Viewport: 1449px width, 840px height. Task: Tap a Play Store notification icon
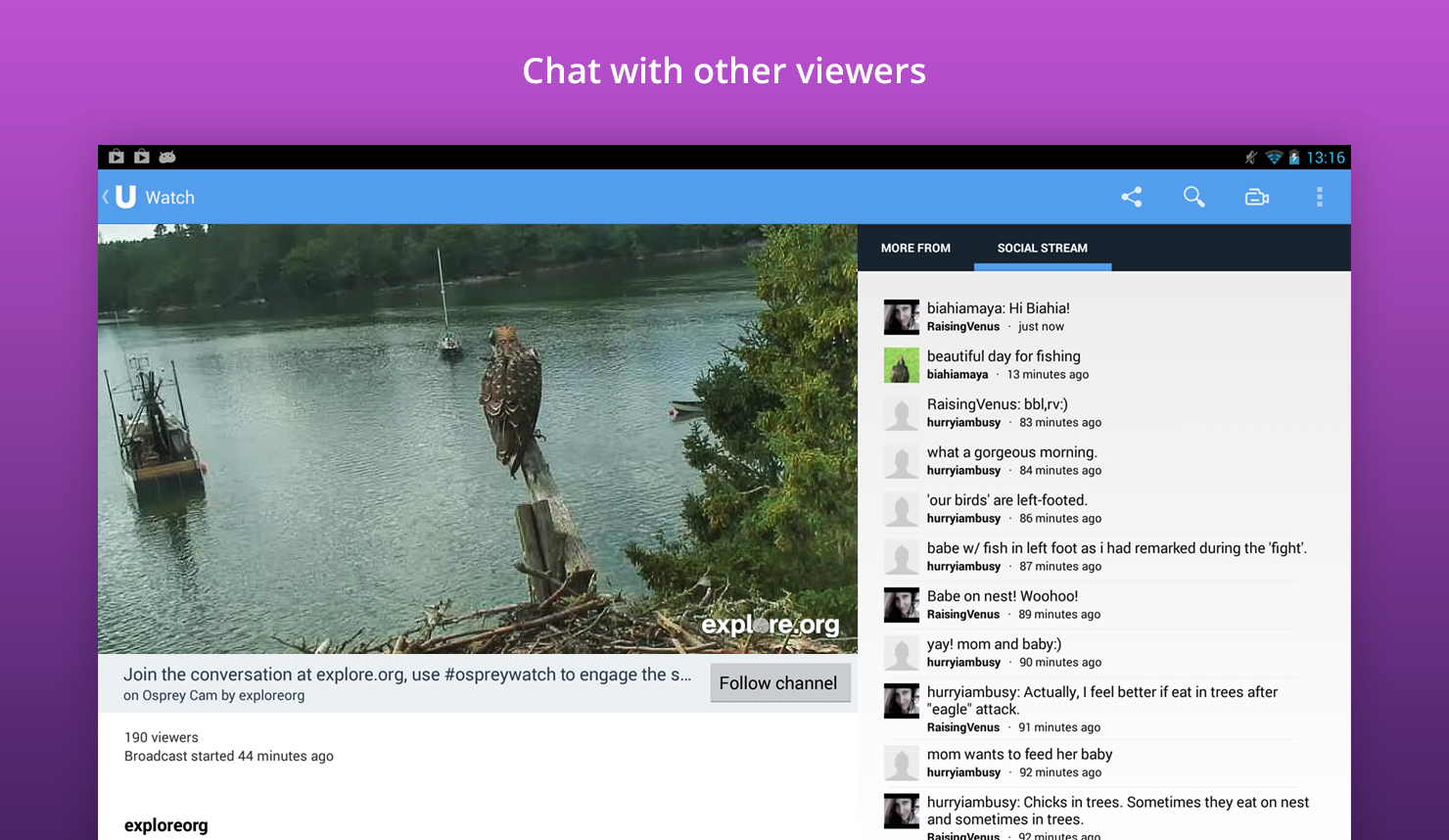(x=117, y=157)
